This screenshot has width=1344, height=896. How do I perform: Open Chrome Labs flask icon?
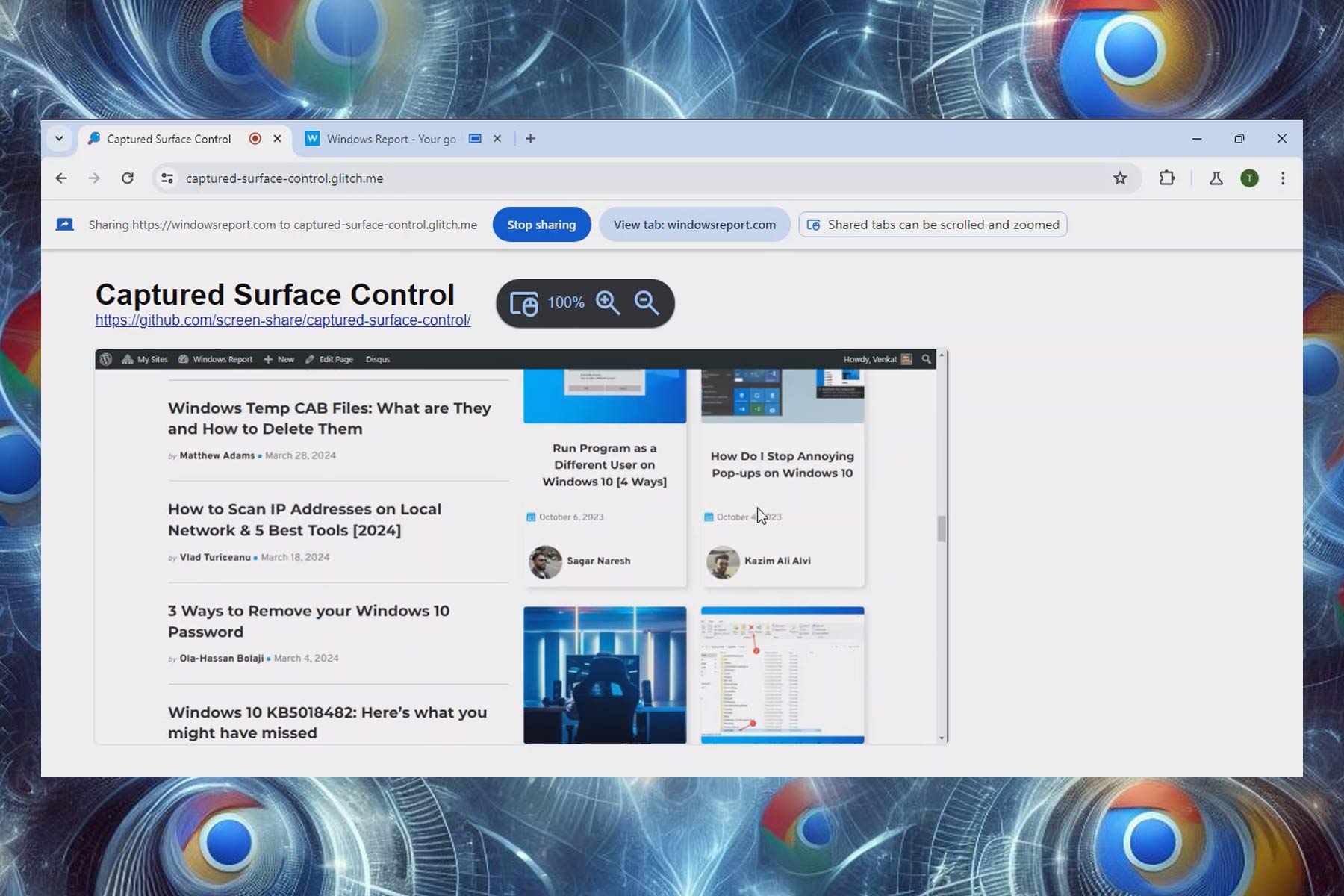tap(1216, 178)
